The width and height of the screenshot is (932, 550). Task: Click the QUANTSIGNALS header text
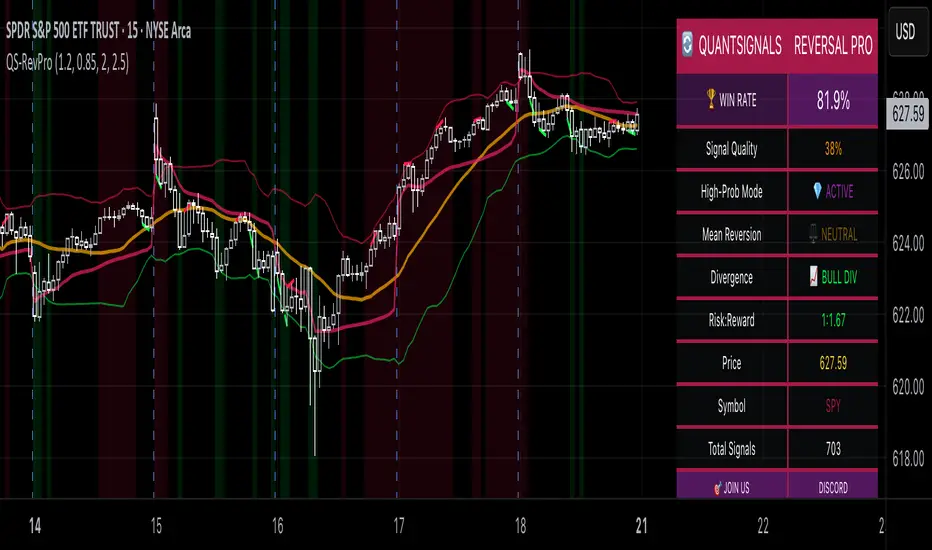(x=739, y=45)
